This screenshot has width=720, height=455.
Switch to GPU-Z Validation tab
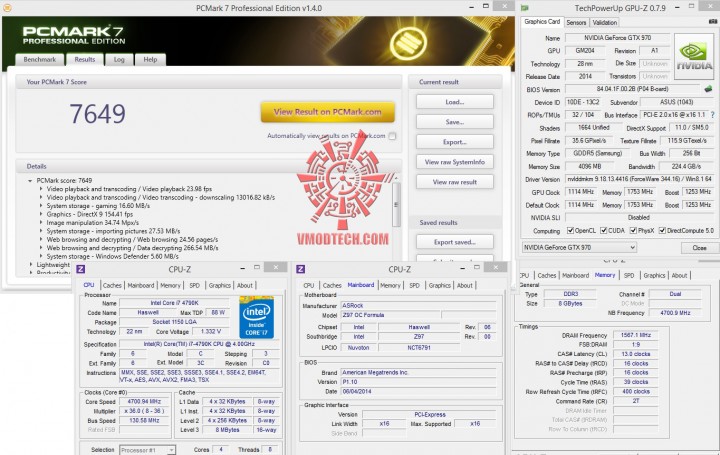(604, 22)
